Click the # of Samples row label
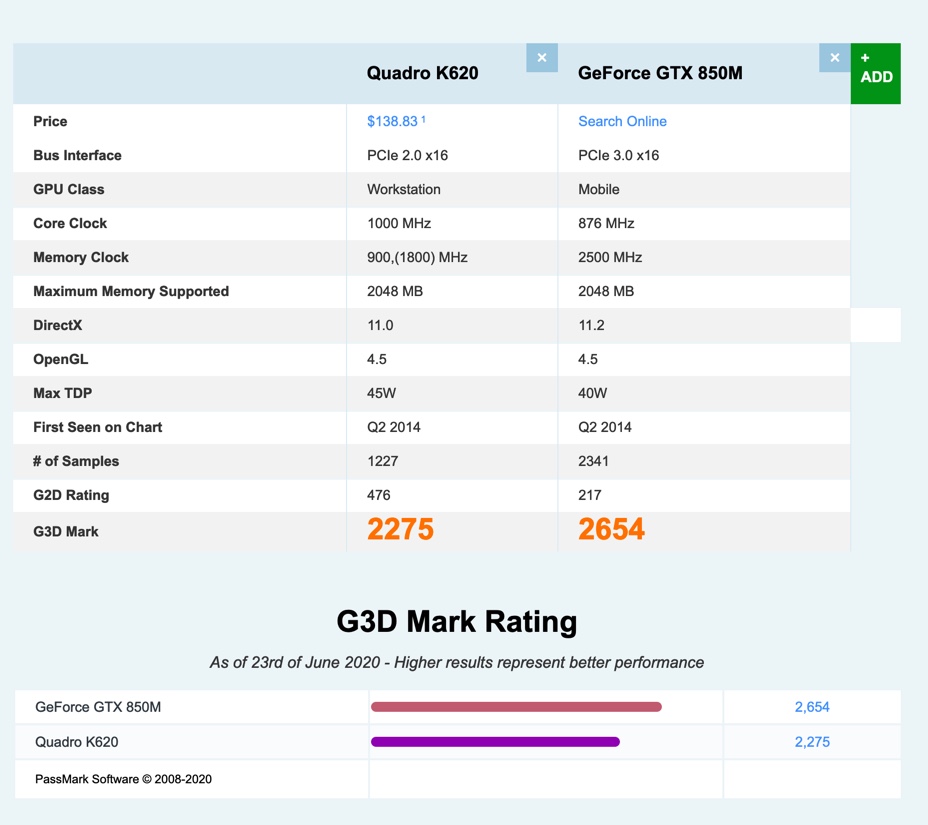Screen dimensions: 928x825 pyautogui.click(x=76, y=461)
